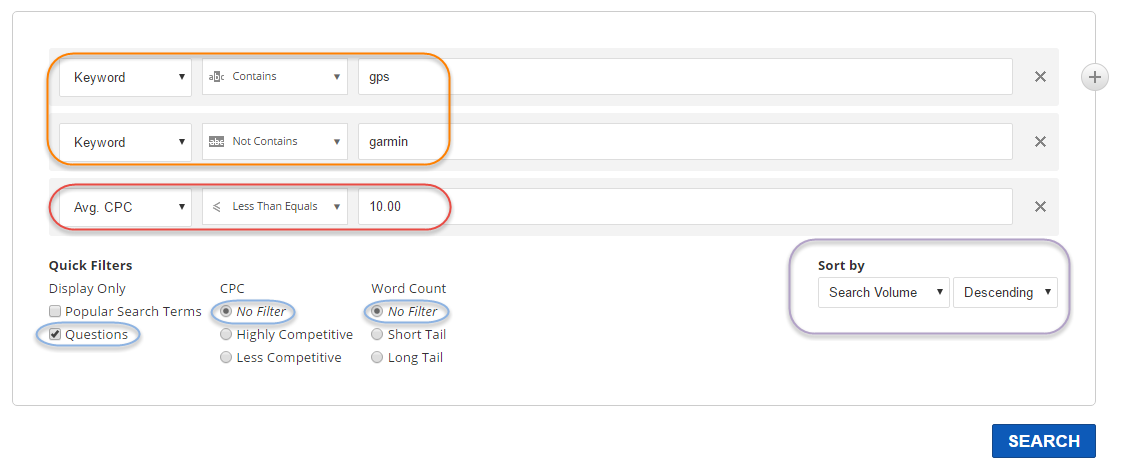The height and width of the screenshot is (466, 1121).
Task: Remove the gps keyword filter row
Action: click(1040, 77)
